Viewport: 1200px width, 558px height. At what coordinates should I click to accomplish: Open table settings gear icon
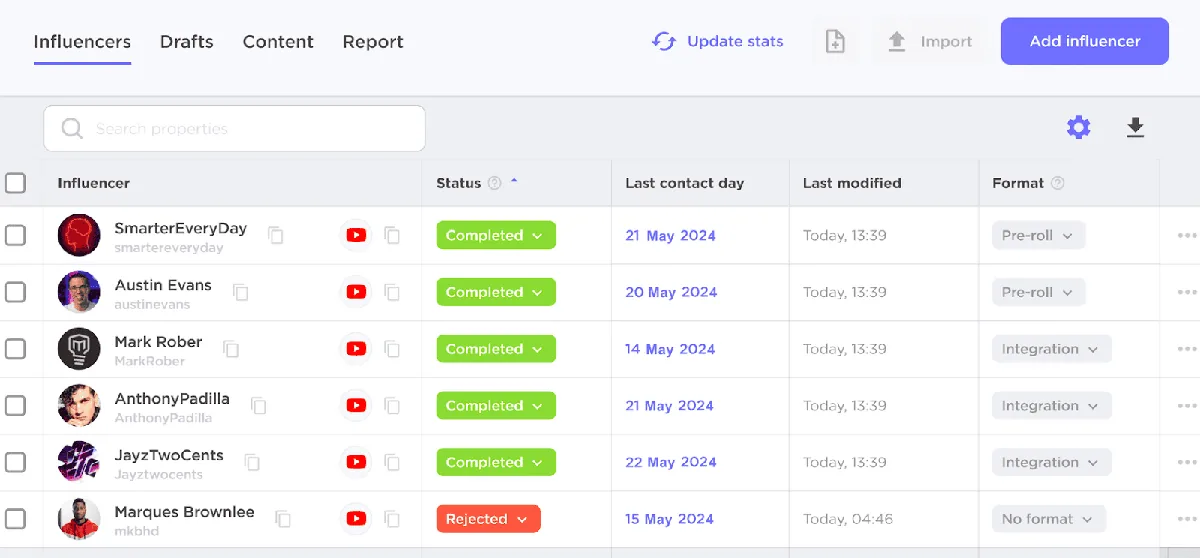pyautogui.click(x=1078, y=127)
